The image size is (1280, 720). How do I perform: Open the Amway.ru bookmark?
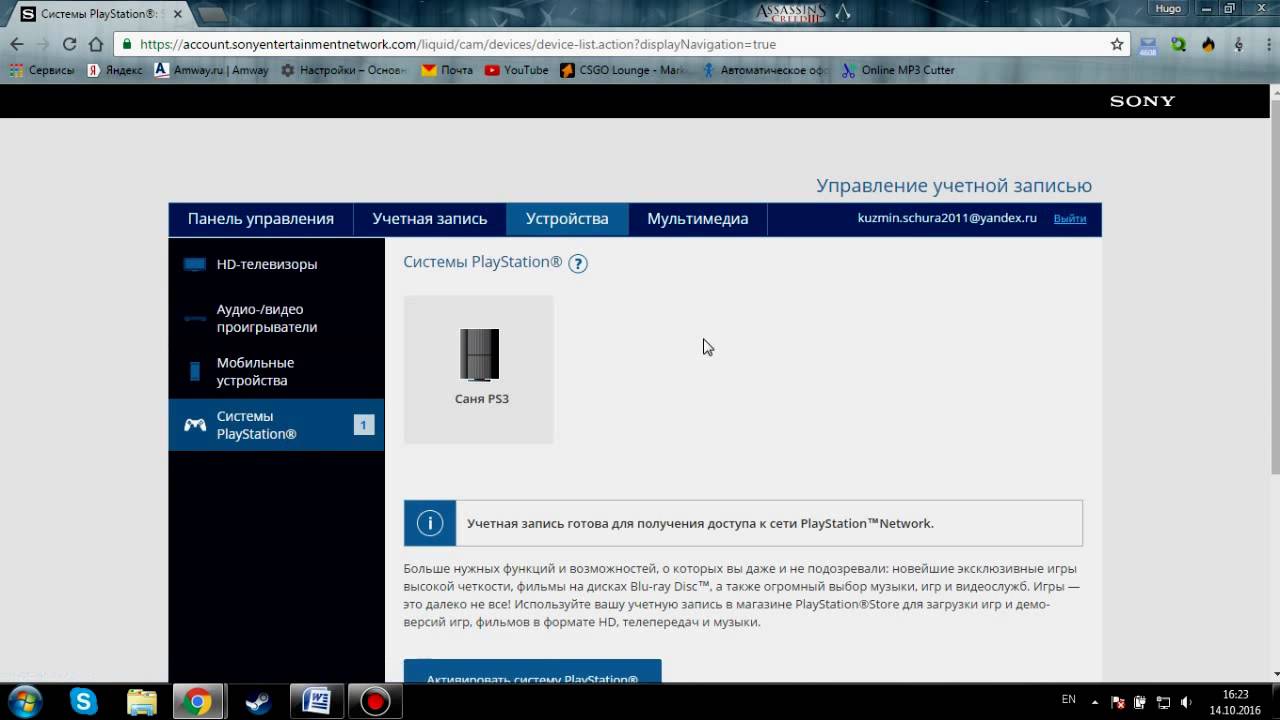[x=211, y=70]
